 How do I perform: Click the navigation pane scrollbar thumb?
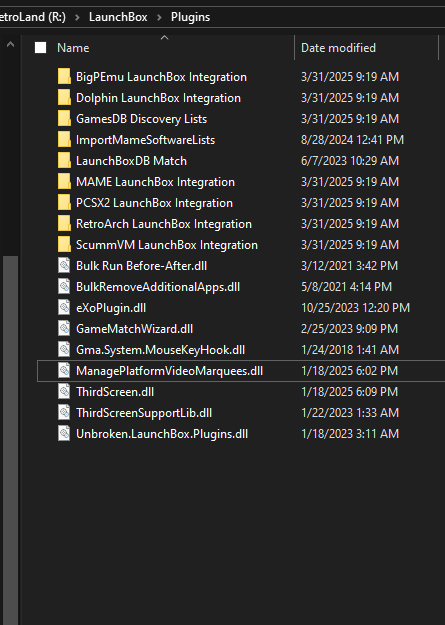tap(10, 440)
